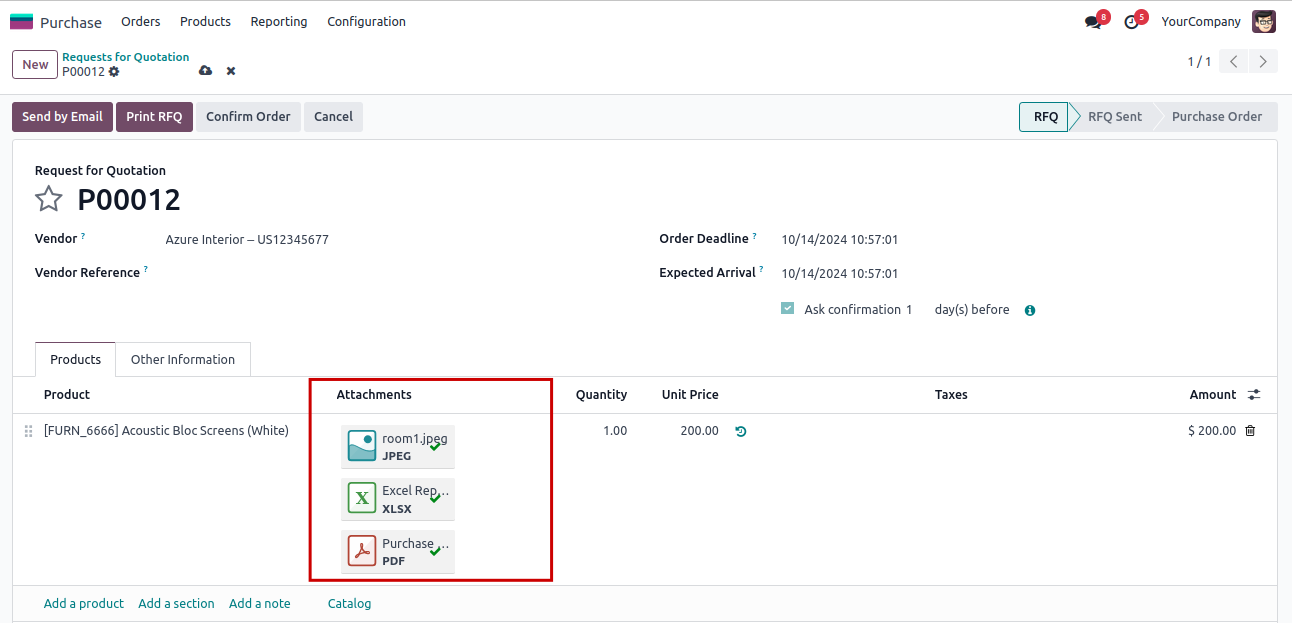Viewport: 1292px width, 623px height.
Task: Click the reset unit price icon
Action: click(x=740, y=431)
